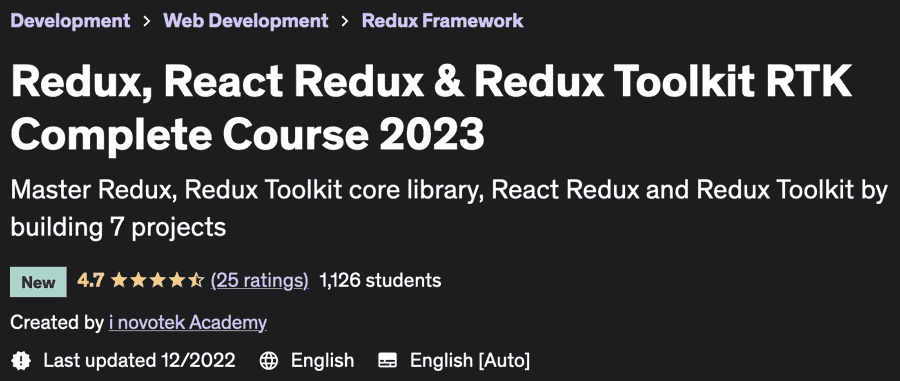Click the star rating icons
900x381 pixels.
157,281
